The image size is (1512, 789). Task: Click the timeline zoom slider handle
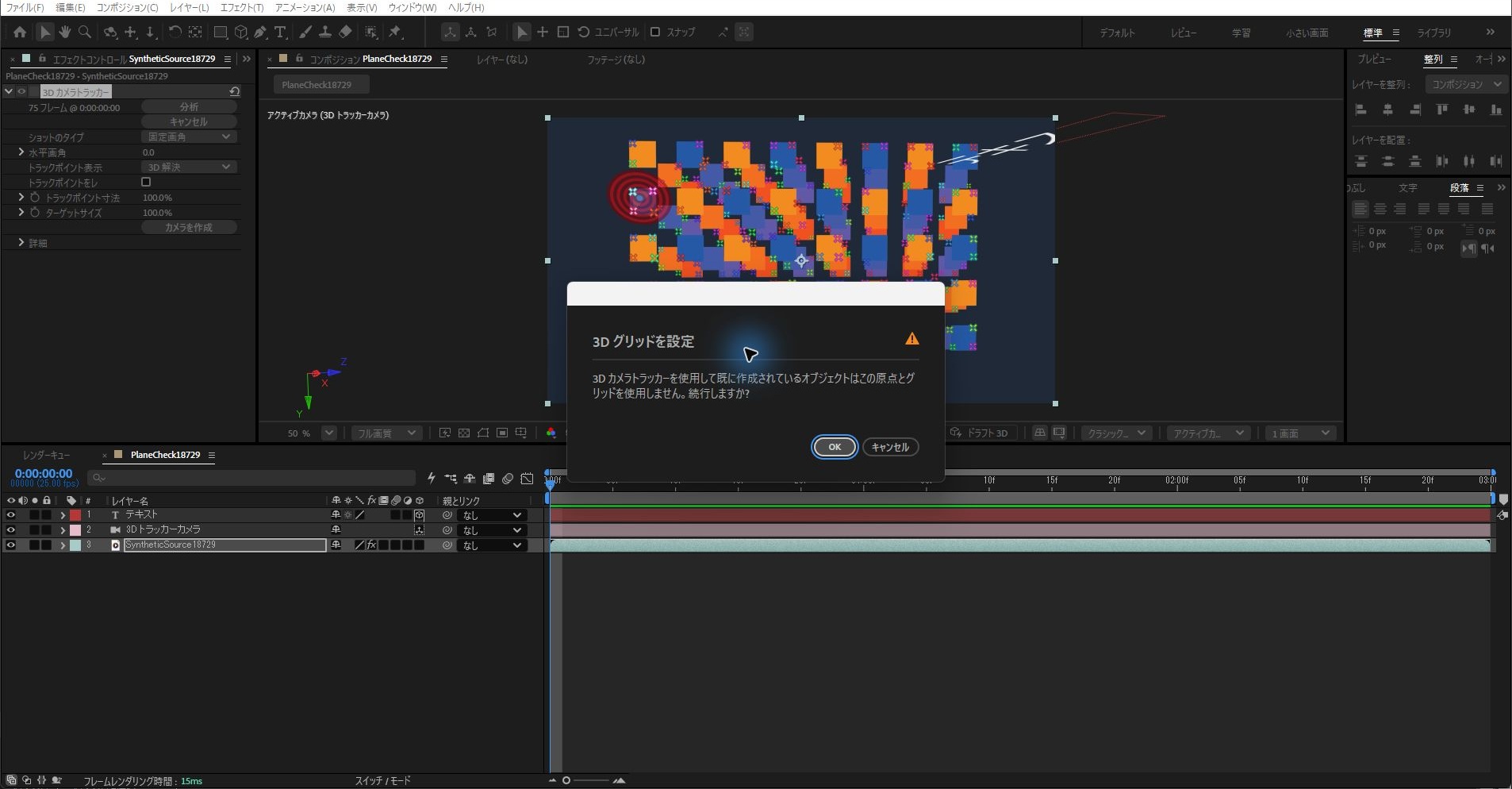point(566,780)
